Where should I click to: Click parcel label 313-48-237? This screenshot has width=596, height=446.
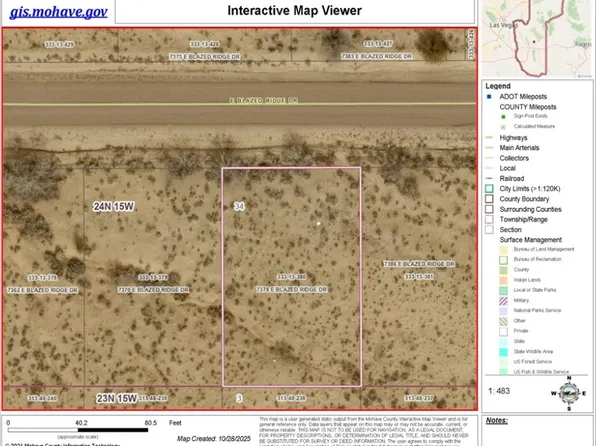[x=418, y=398]
